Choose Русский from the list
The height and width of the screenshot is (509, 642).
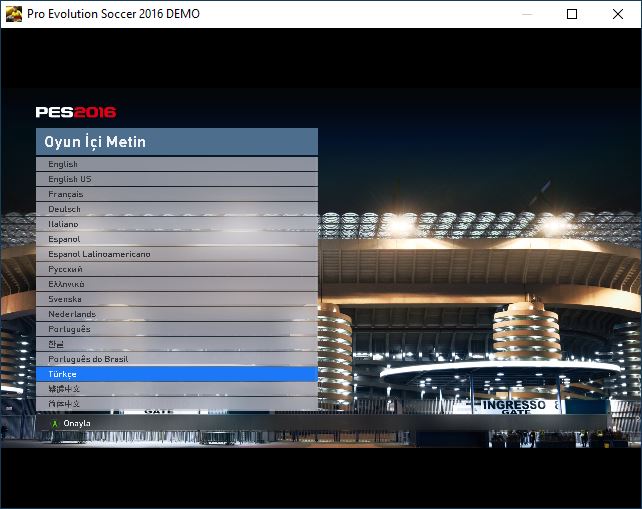[177, 269]
